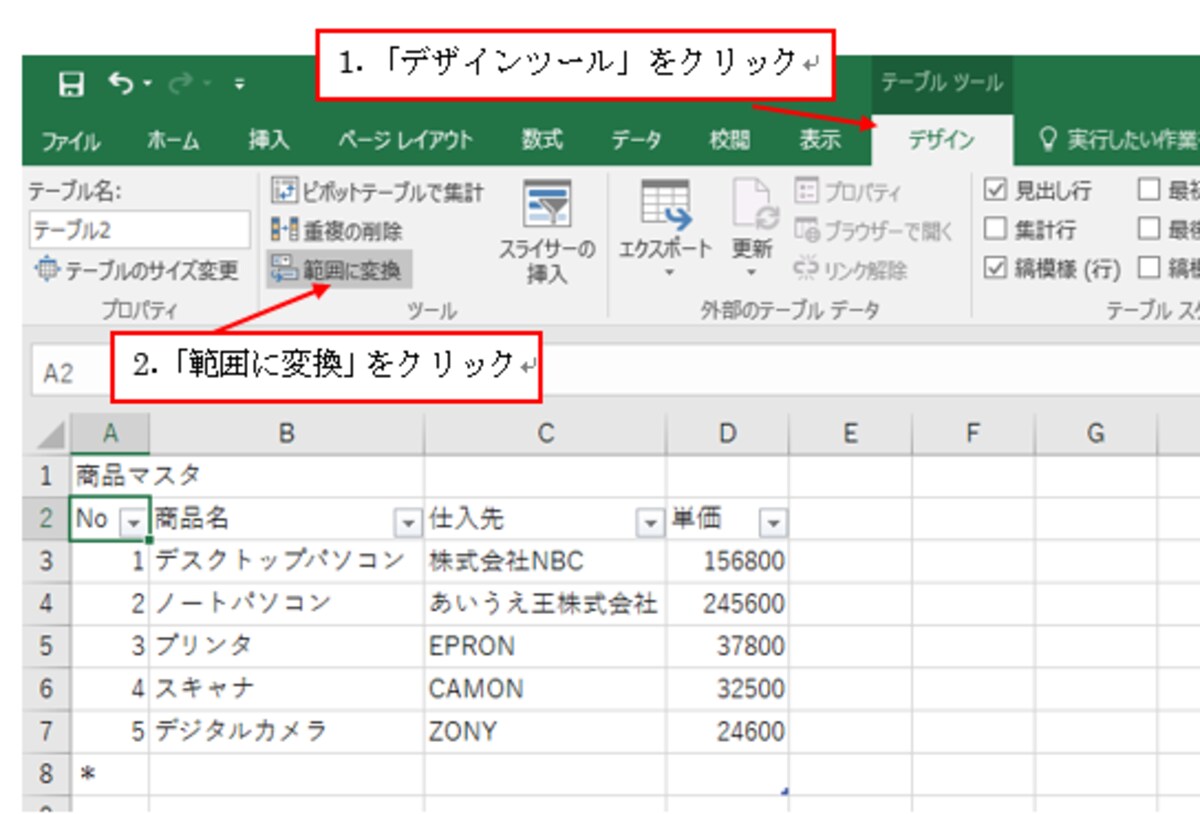Image resolution: width=1200 pixels, height=814 pixels.
Task: Open the 仕入先 column filter dropdown
Action: (651, 522)
